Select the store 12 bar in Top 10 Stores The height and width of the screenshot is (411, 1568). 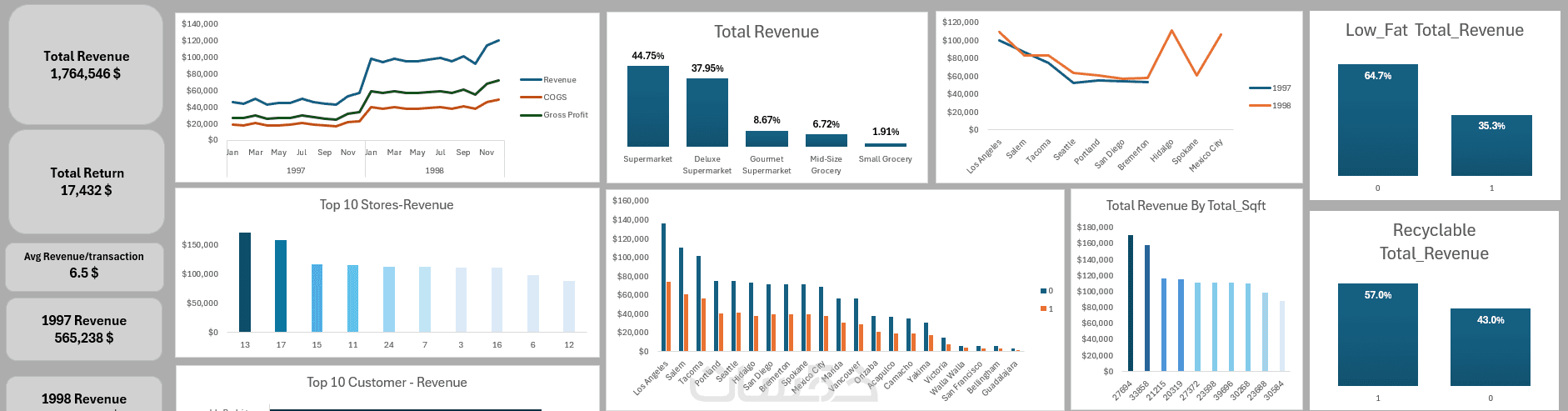tap(569, 306)
